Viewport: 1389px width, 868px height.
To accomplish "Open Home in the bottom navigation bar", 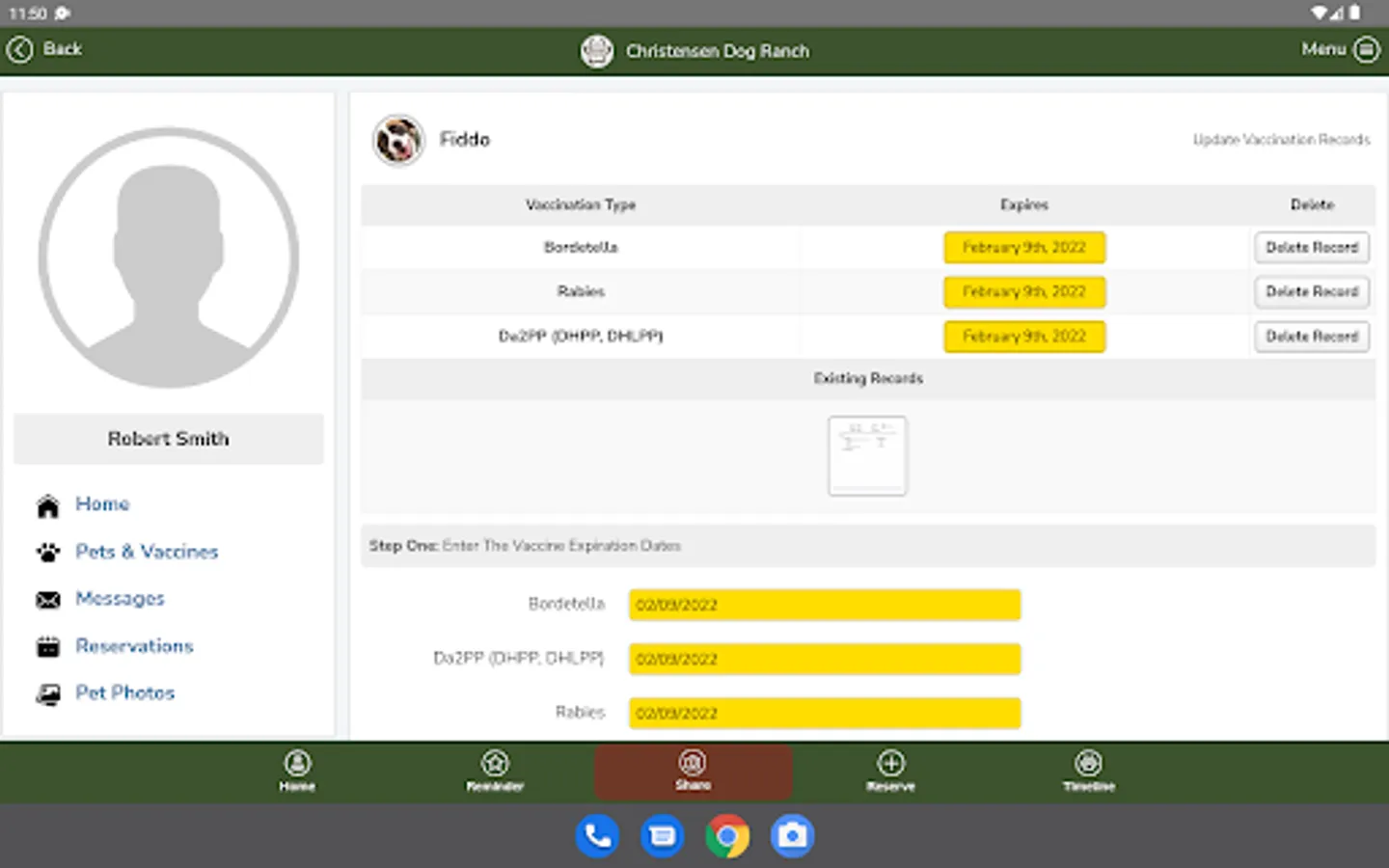I will pos(297,772).
